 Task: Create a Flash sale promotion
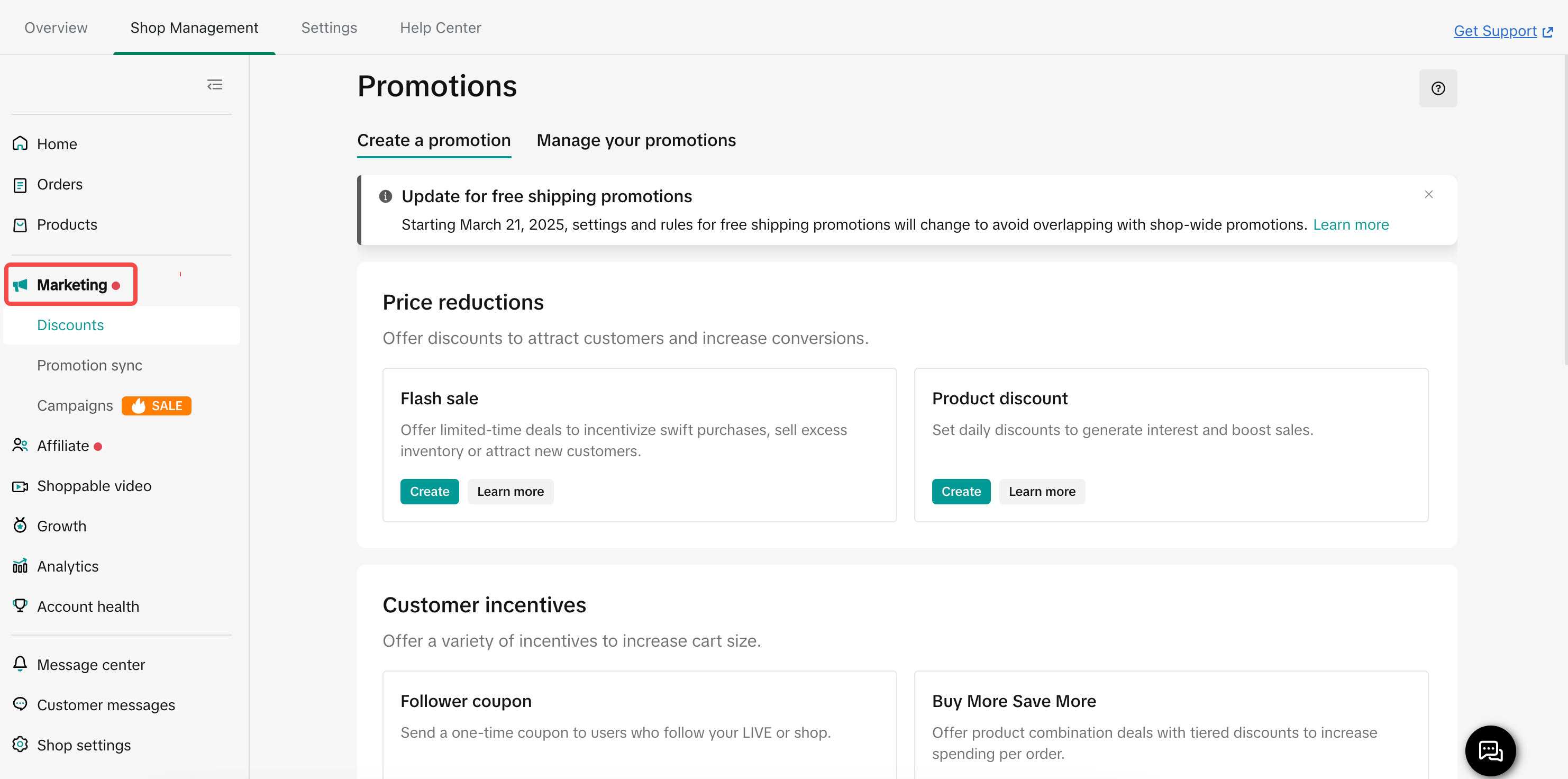[x=429, y=492]
